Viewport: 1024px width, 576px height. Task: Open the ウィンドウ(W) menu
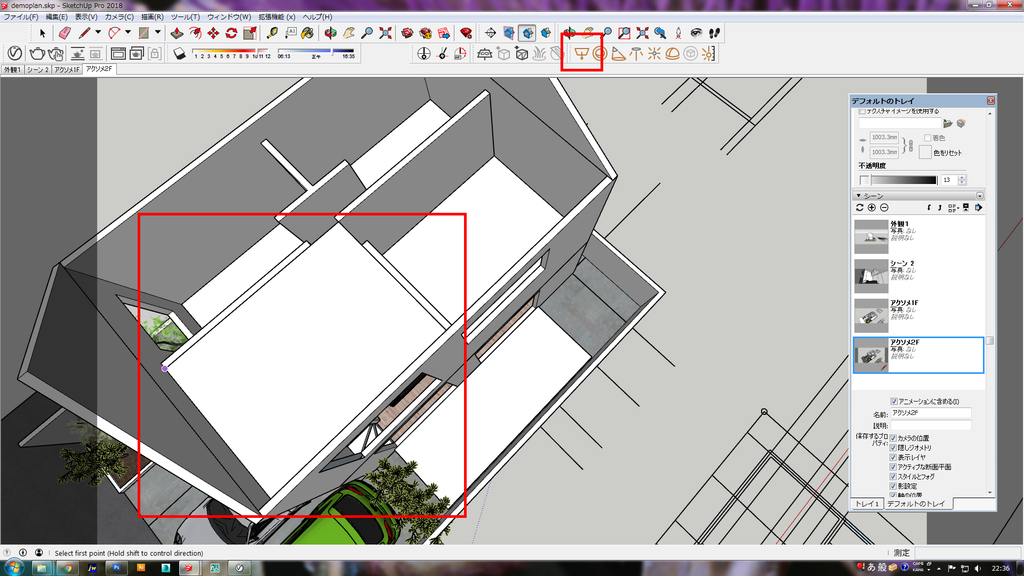click(x=229, y=17)
